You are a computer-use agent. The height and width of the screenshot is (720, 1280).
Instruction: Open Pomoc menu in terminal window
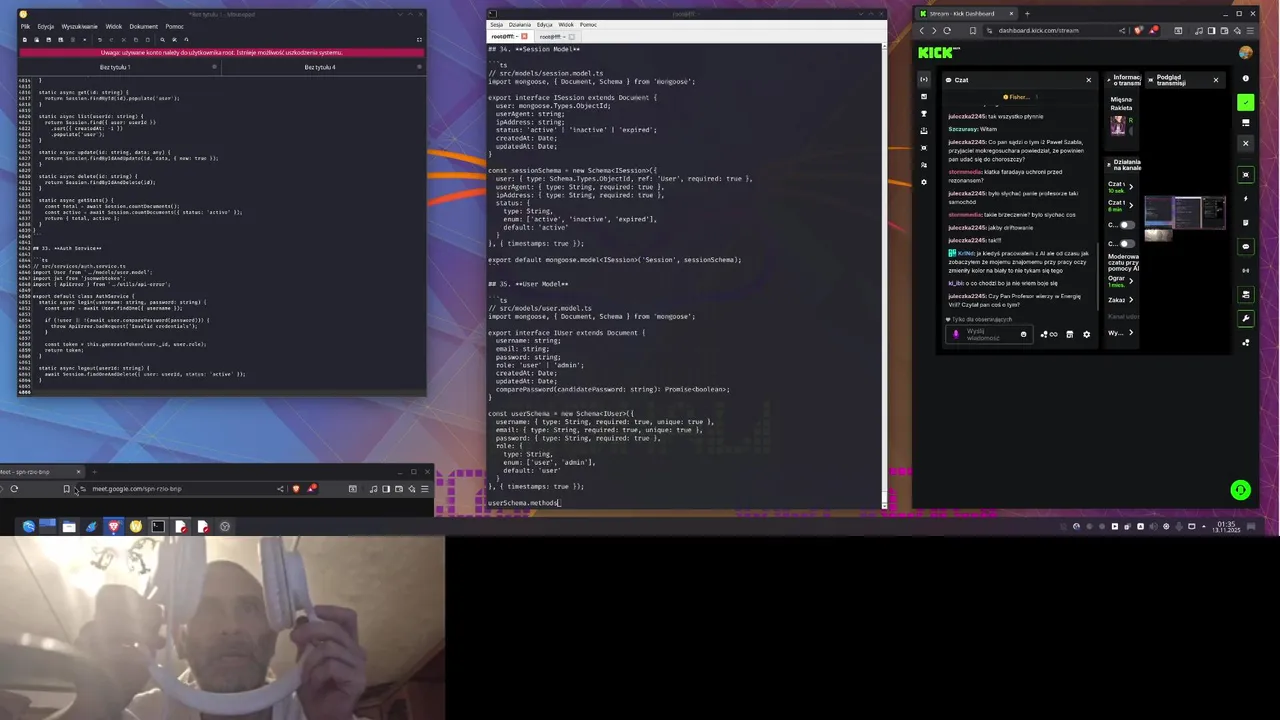click(588, 24)
